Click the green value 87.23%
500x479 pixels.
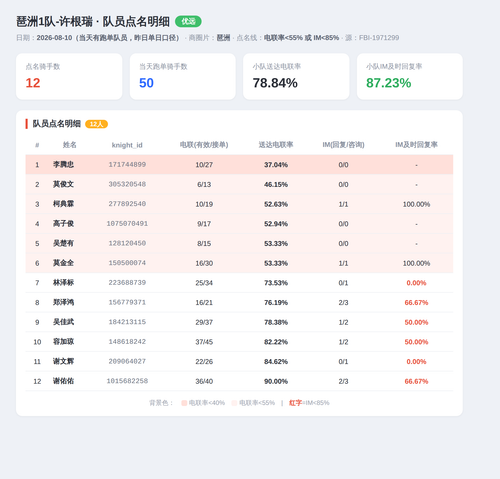click(x=389, y=83)
